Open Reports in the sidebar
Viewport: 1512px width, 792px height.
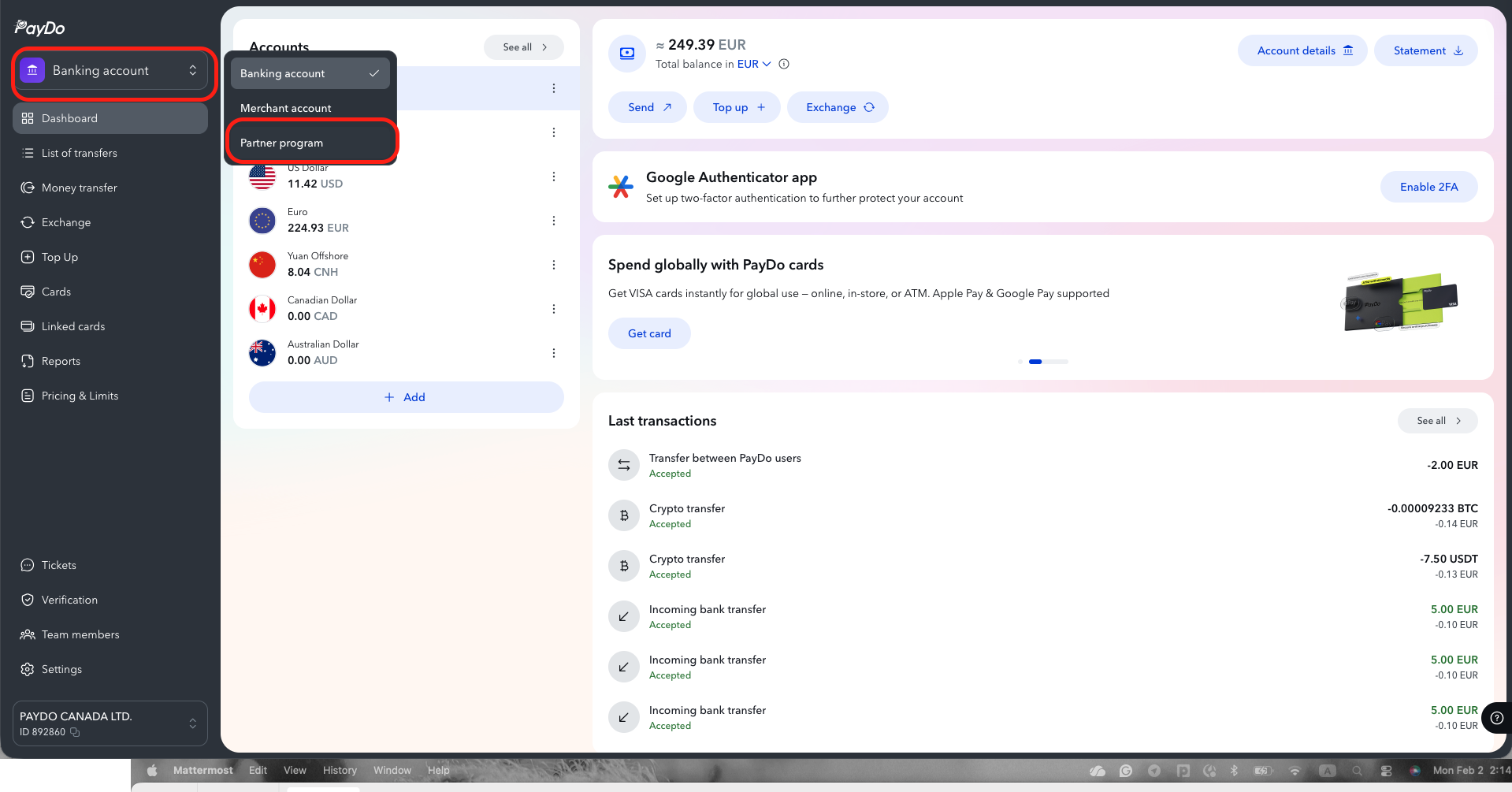coord(110,361)
